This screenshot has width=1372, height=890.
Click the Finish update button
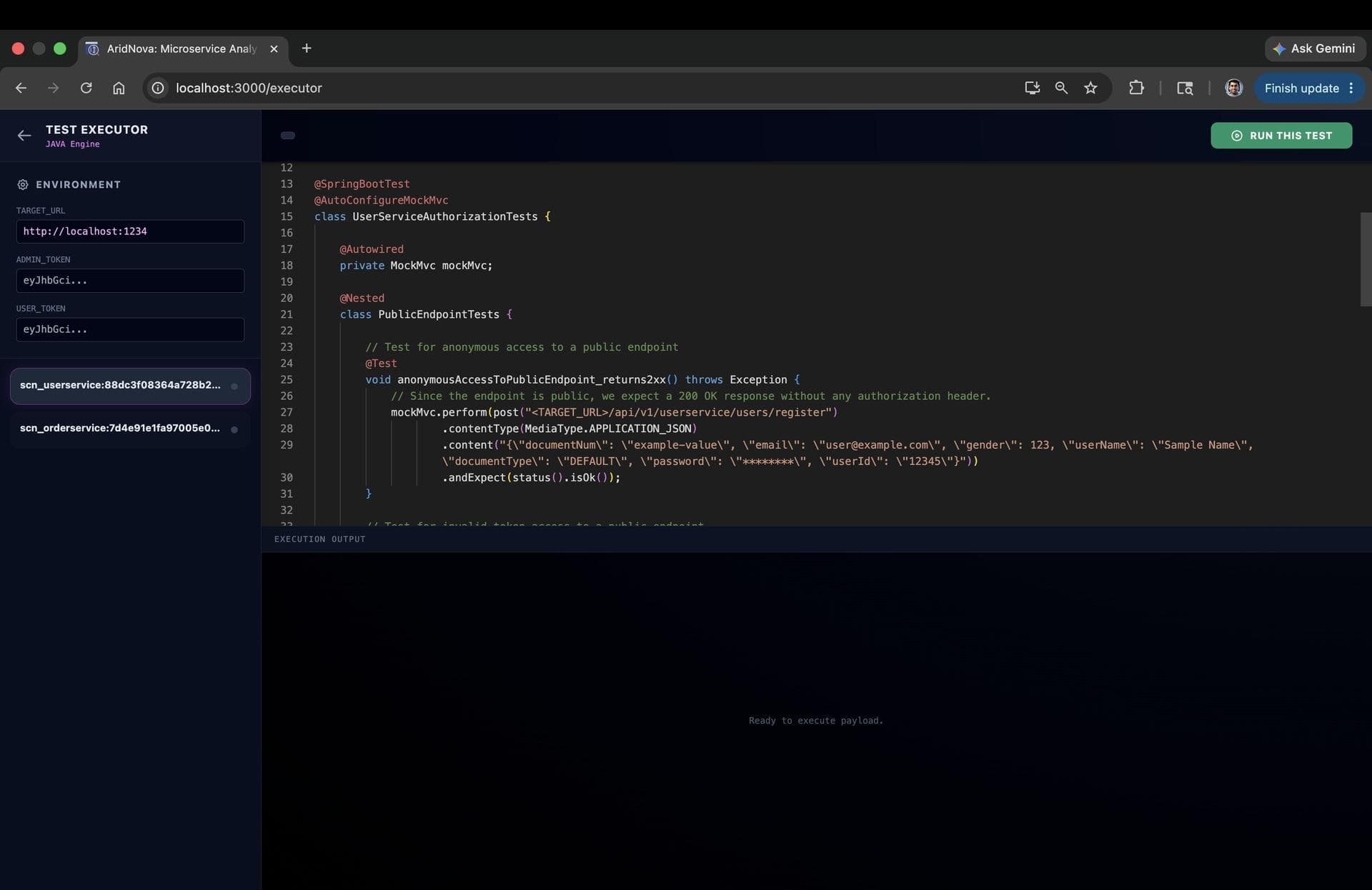(x=1301, y=88)
